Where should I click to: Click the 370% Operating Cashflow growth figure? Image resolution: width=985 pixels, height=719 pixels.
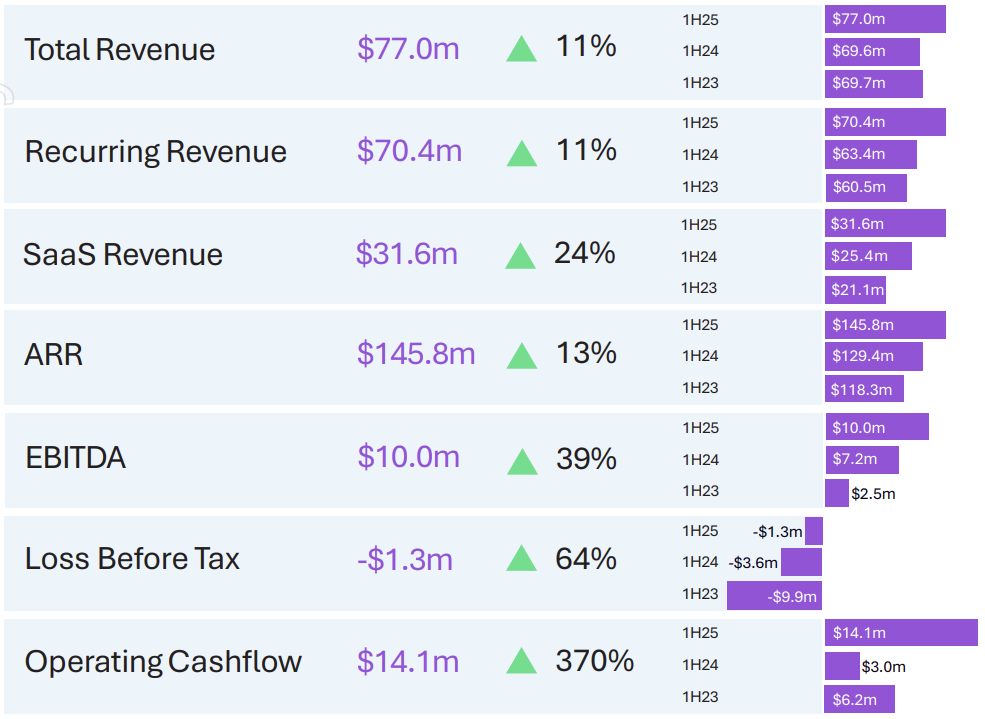point(594,661)
